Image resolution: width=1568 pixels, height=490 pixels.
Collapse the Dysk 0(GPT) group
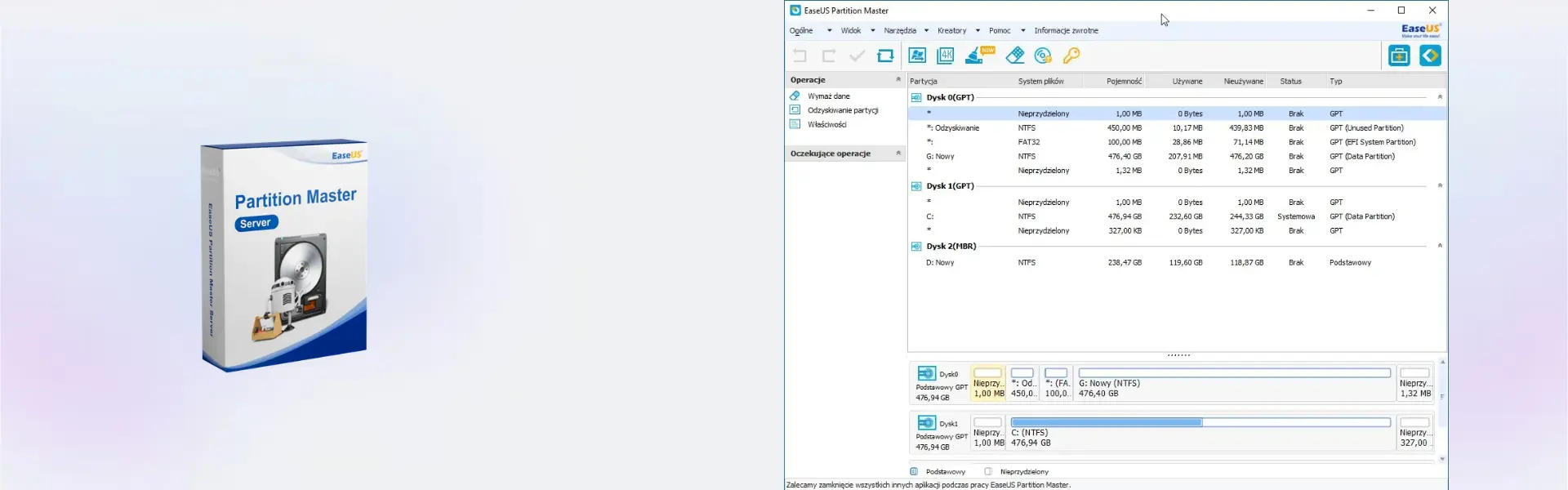1440,96
